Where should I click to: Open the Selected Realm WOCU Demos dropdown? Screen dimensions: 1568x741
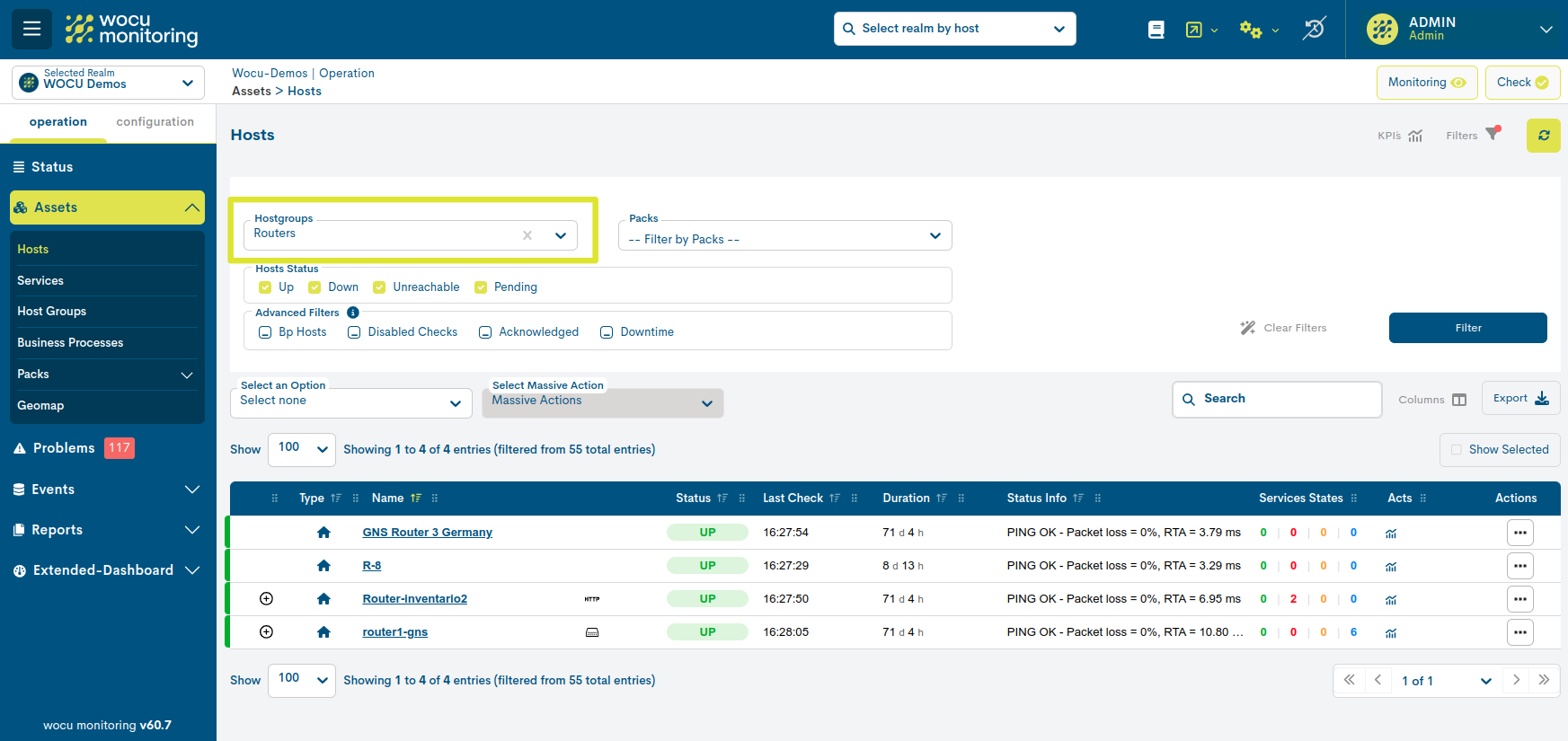coord(108,83)
